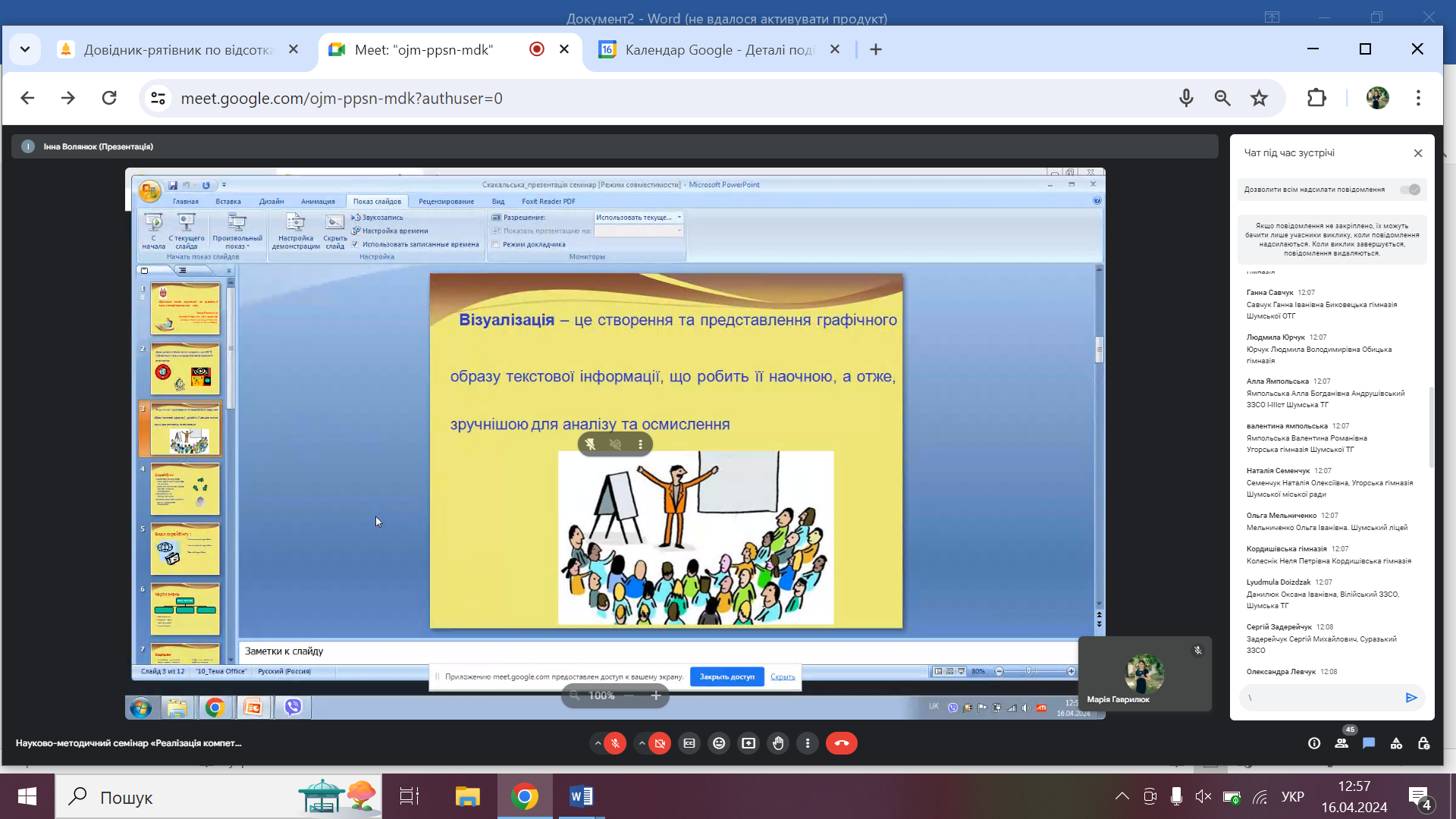The height and width of the screenshot is (819, 1456).
Task: Show participants list with 45 badge
Action: point(1342,742)
